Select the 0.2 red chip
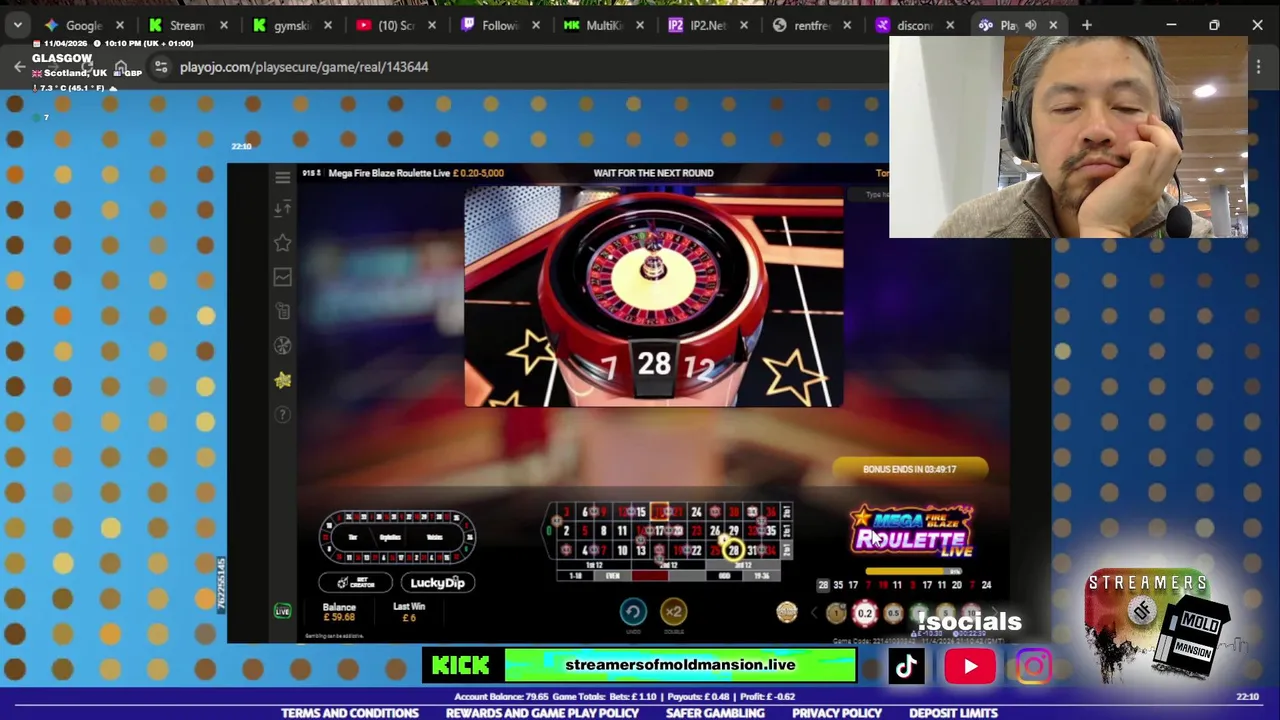1280x720 pixels. point(865,613)
